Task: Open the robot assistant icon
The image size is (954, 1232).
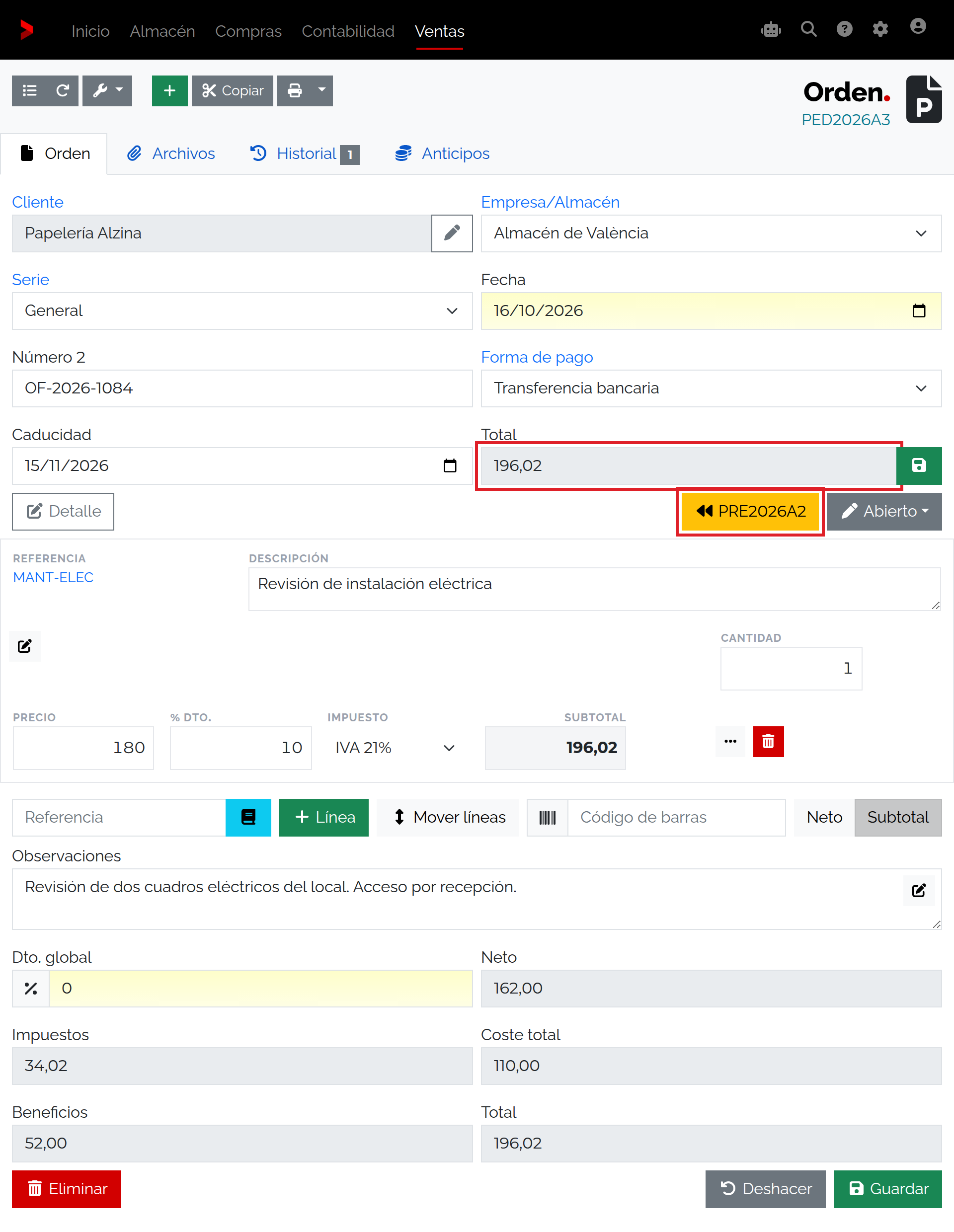Action: point(771,29)
